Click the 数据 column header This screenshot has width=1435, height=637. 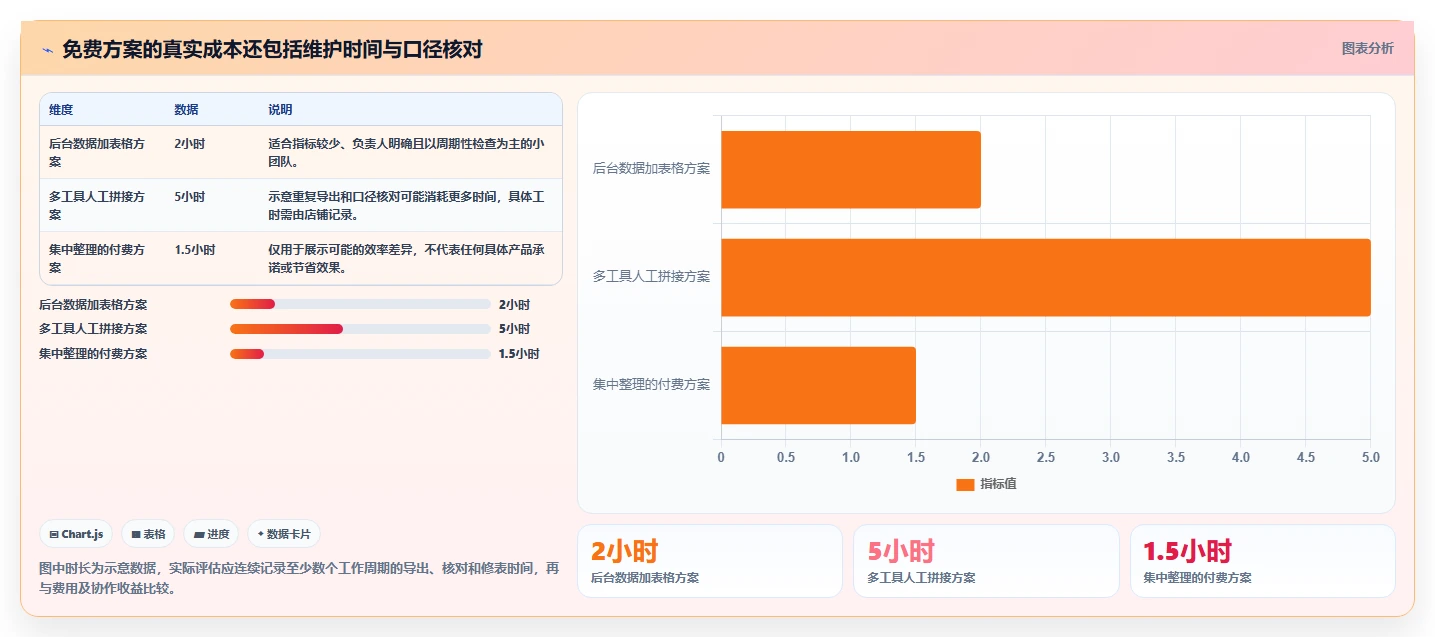pyautogui.click(x=186, y=110)
